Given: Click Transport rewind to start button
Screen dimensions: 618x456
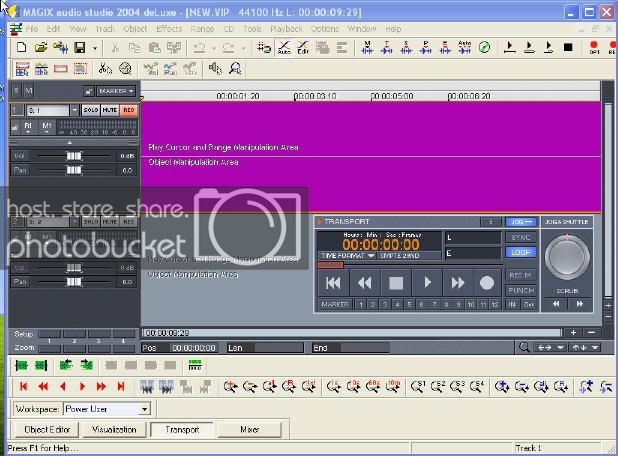Looking at the screenshot, I should pyautogui.click(x=333, y=283).
